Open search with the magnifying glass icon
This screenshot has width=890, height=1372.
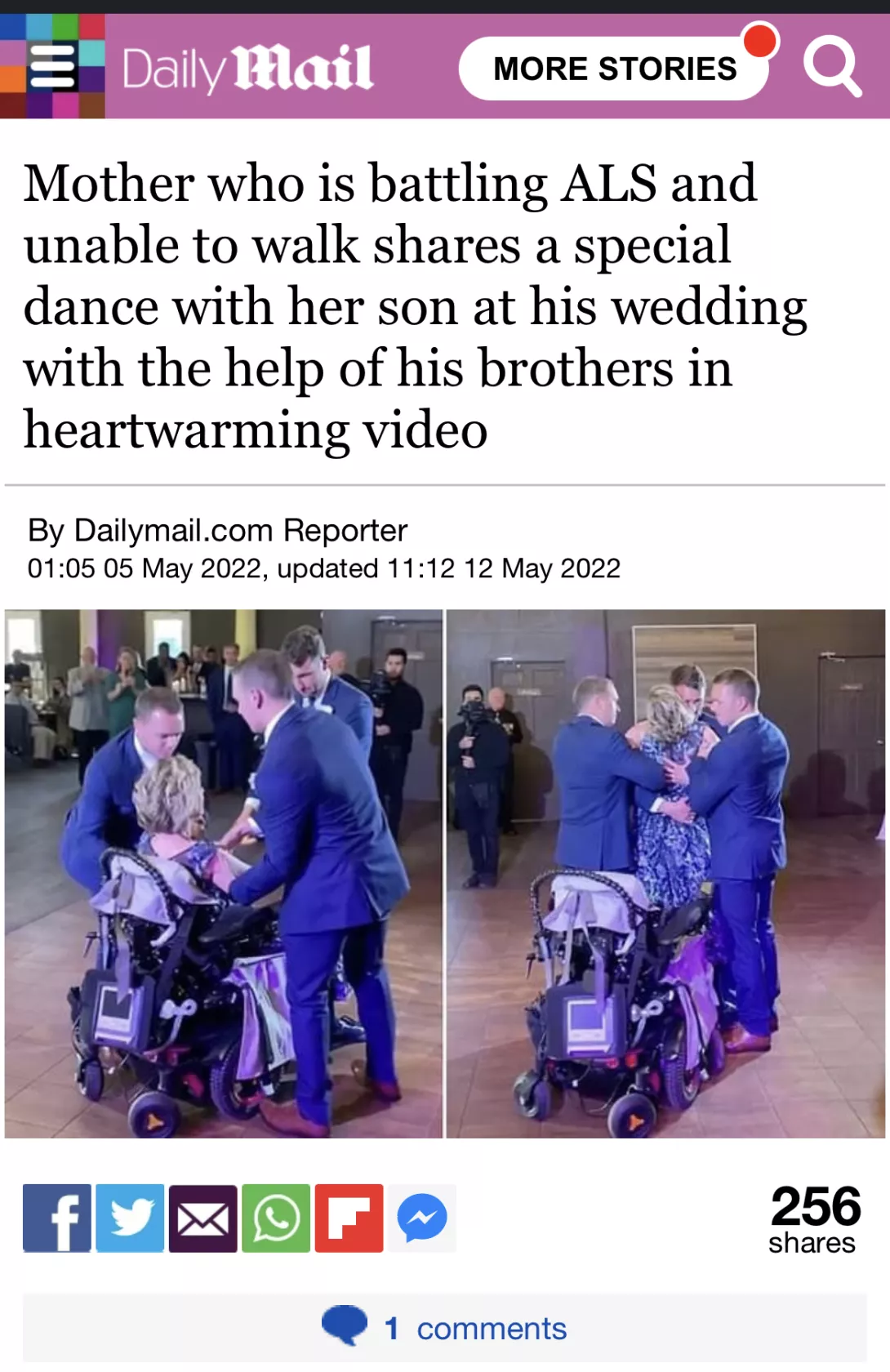832,69
